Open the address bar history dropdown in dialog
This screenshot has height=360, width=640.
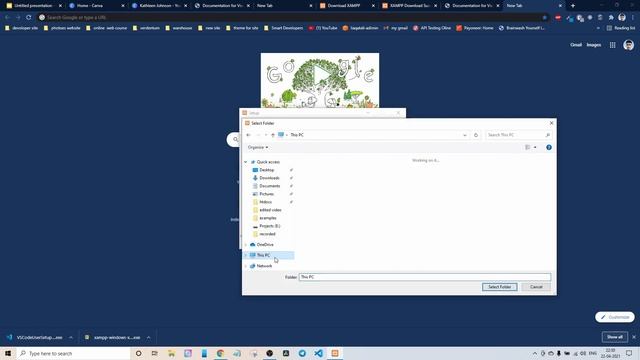click(x=464, y=135)
